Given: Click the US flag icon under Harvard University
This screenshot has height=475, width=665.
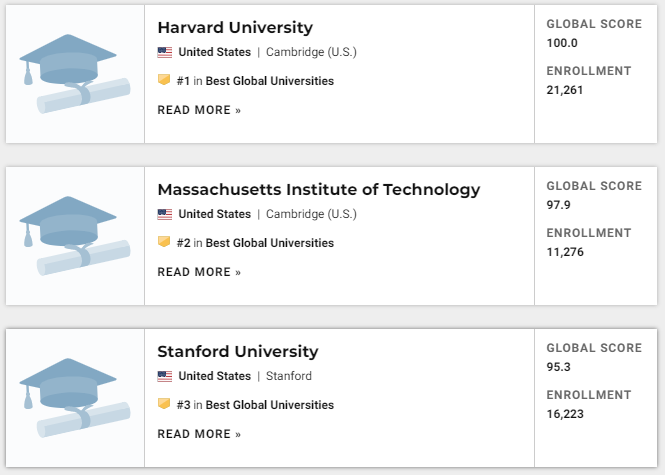Looking at the screenshot, I should pos(165,52).
